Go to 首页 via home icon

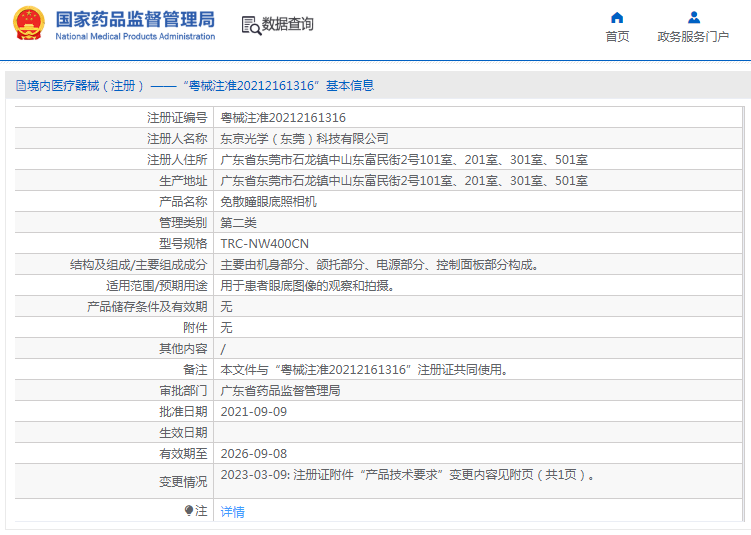[x=617, y=18]
